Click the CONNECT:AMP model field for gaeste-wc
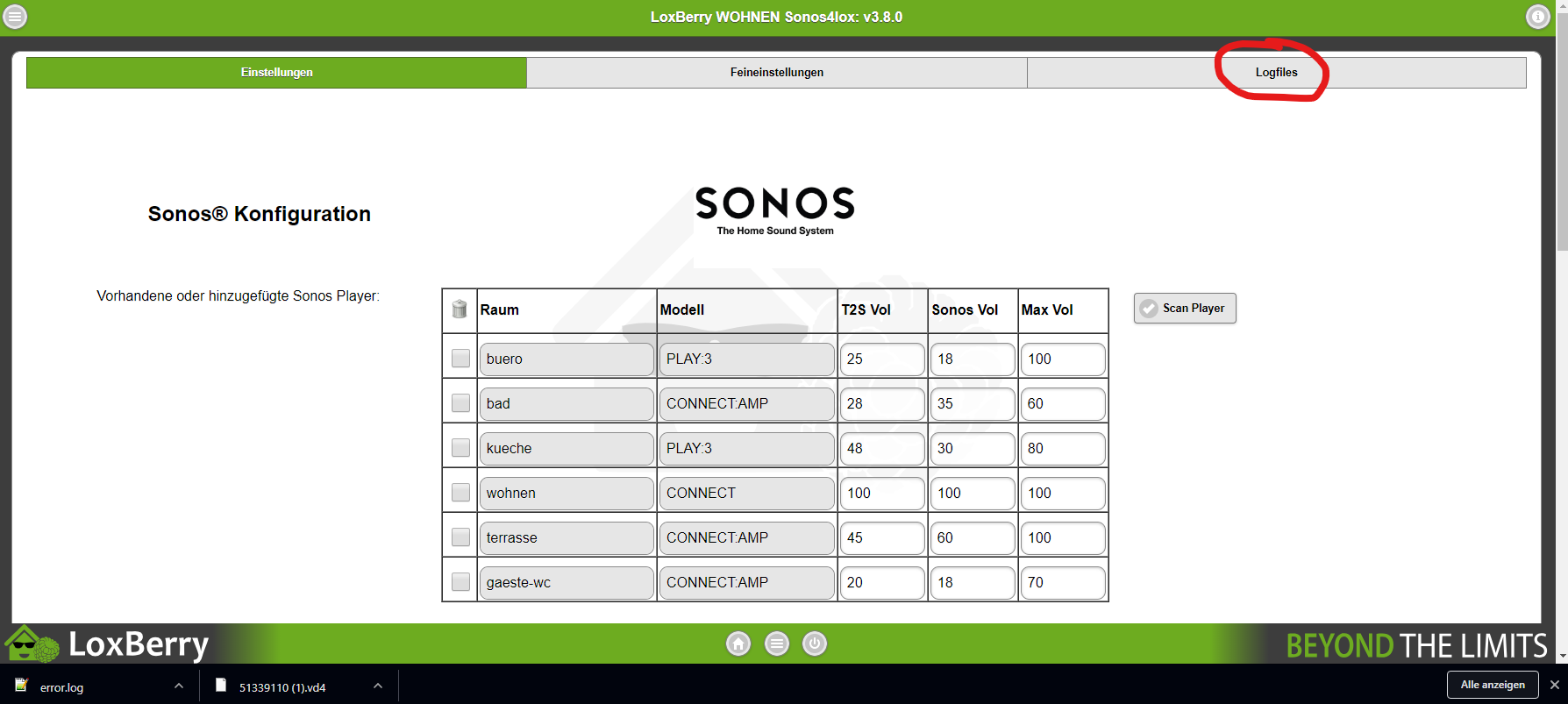This screenshot has width=1568, height=704. [747, 583]
